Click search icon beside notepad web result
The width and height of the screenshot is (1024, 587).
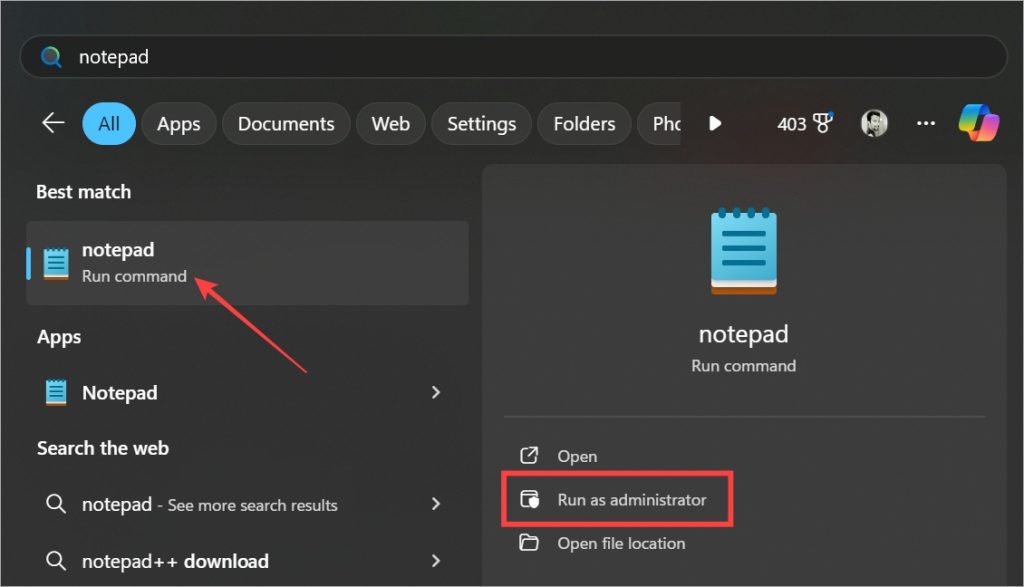click(56, 503)
